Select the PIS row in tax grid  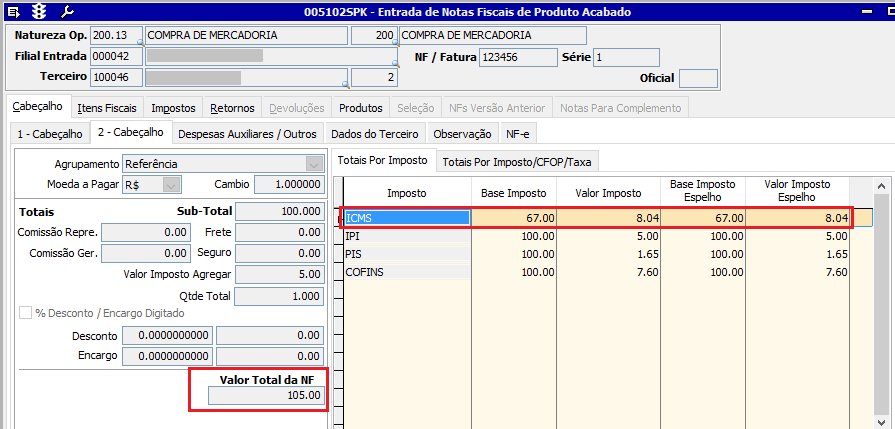click(597, 254)
